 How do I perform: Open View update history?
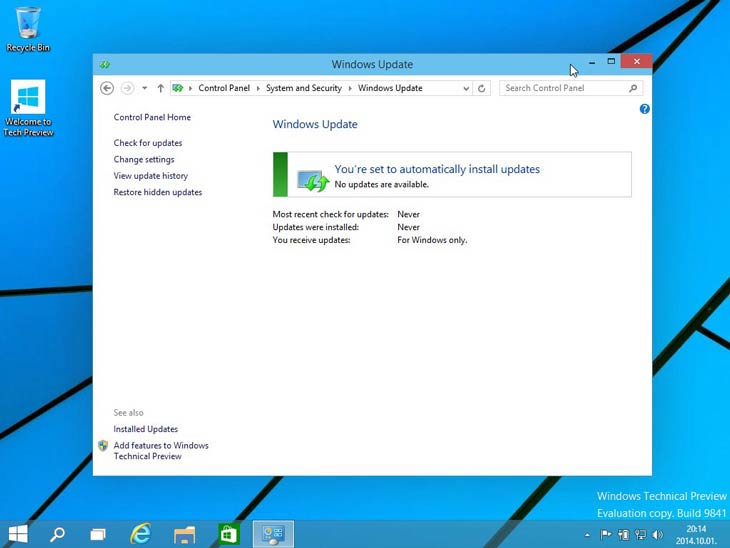[x=151, y=176]
